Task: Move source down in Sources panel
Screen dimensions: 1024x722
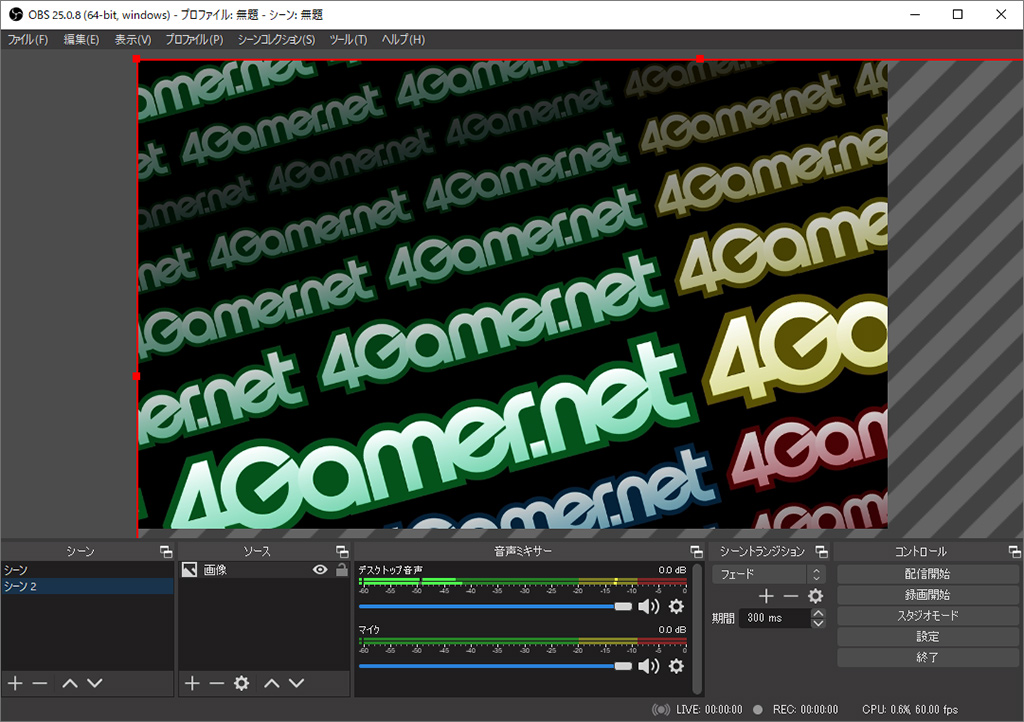Action: tap(296, 683)
